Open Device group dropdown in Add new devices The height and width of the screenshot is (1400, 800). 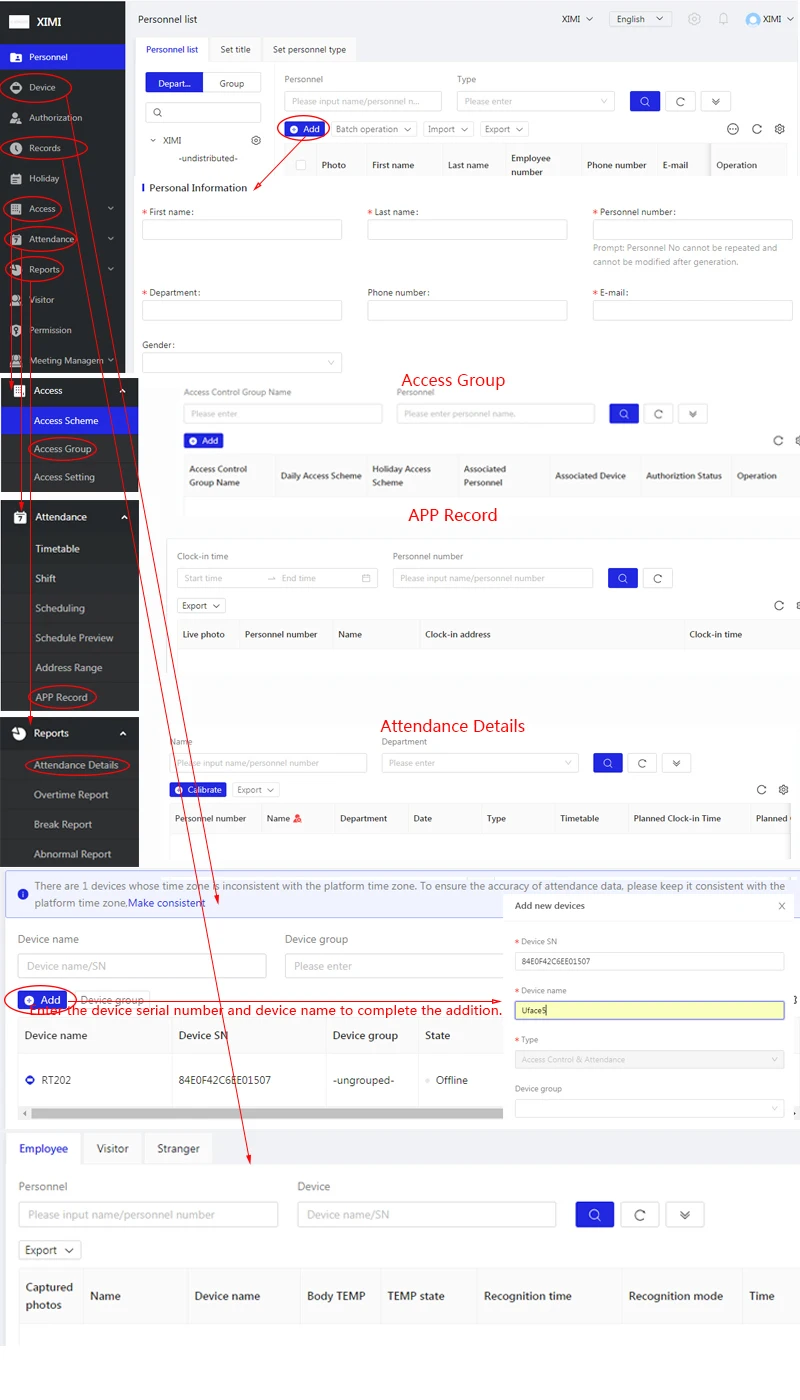tap(649, 1108)
